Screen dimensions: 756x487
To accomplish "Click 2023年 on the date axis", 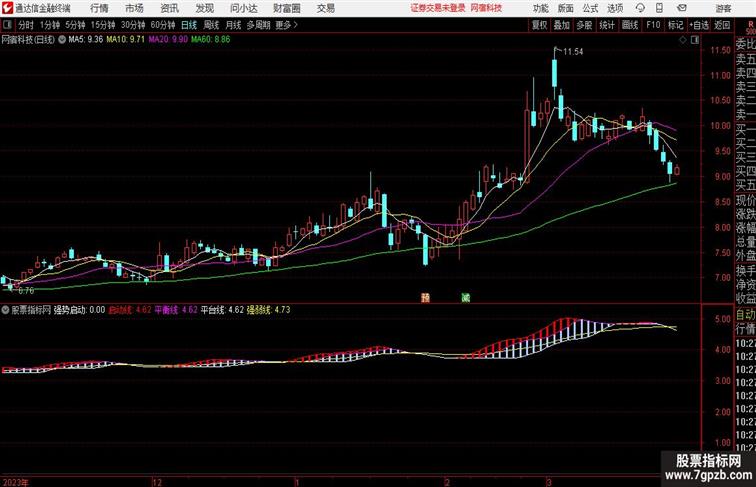I will pos(15,482).
